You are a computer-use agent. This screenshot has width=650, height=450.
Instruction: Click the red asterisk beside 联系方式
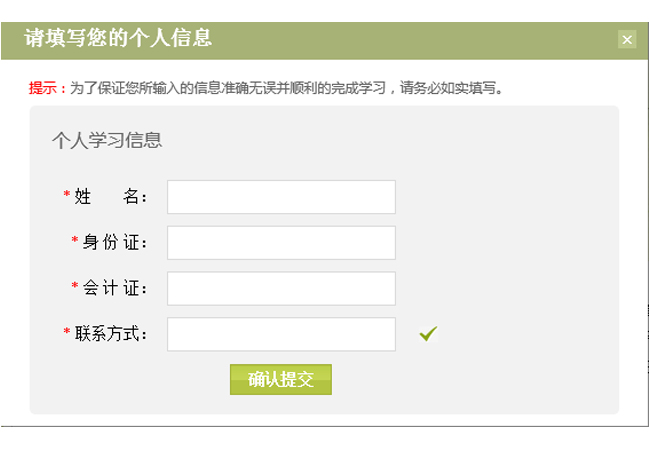pyautogui.click(x=66, y=331)
